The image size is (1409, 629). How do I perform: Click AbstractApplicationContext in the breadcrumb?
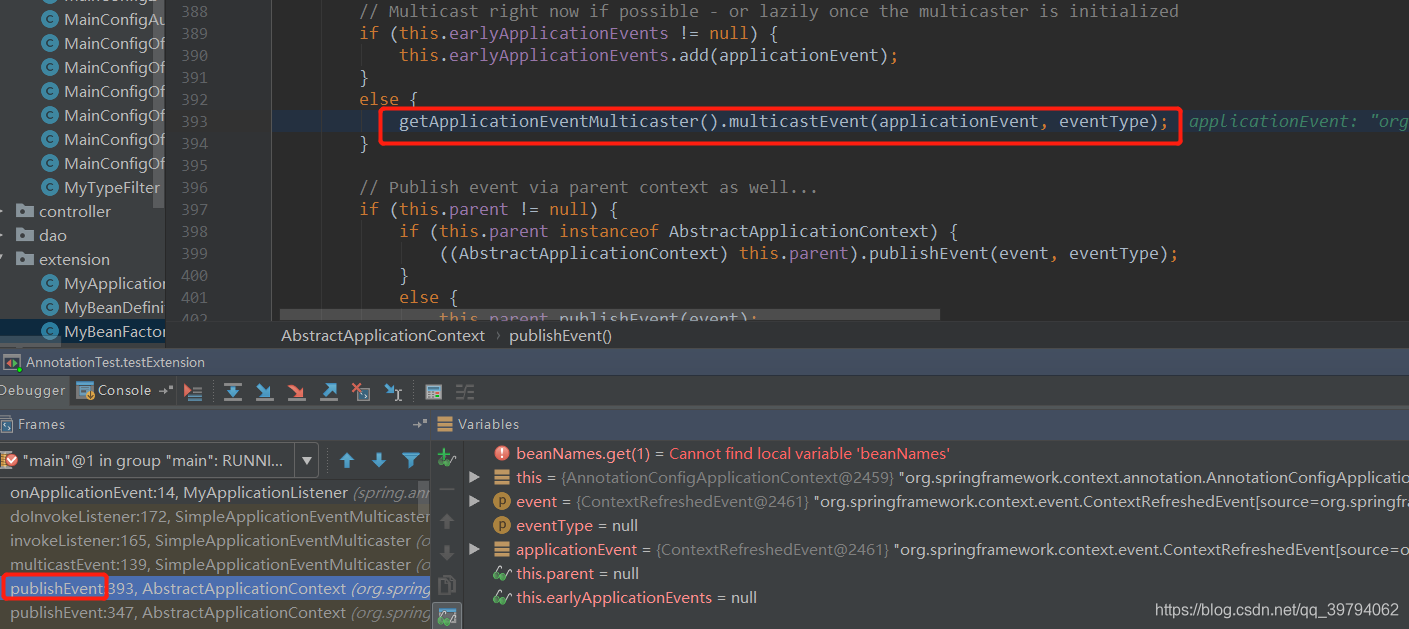[383, 336]
